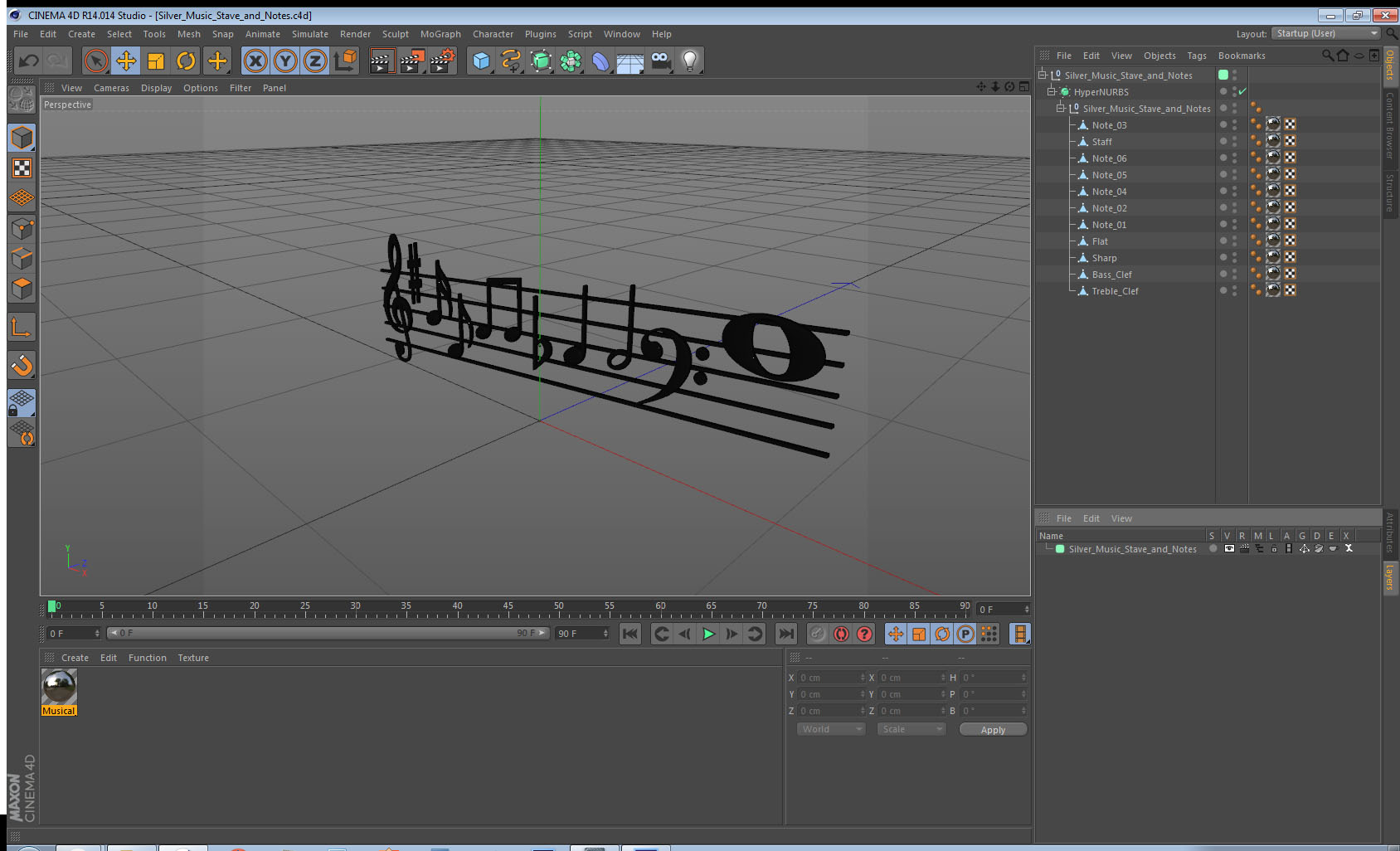Collapse the HyperNURBS tree node

1051,91
